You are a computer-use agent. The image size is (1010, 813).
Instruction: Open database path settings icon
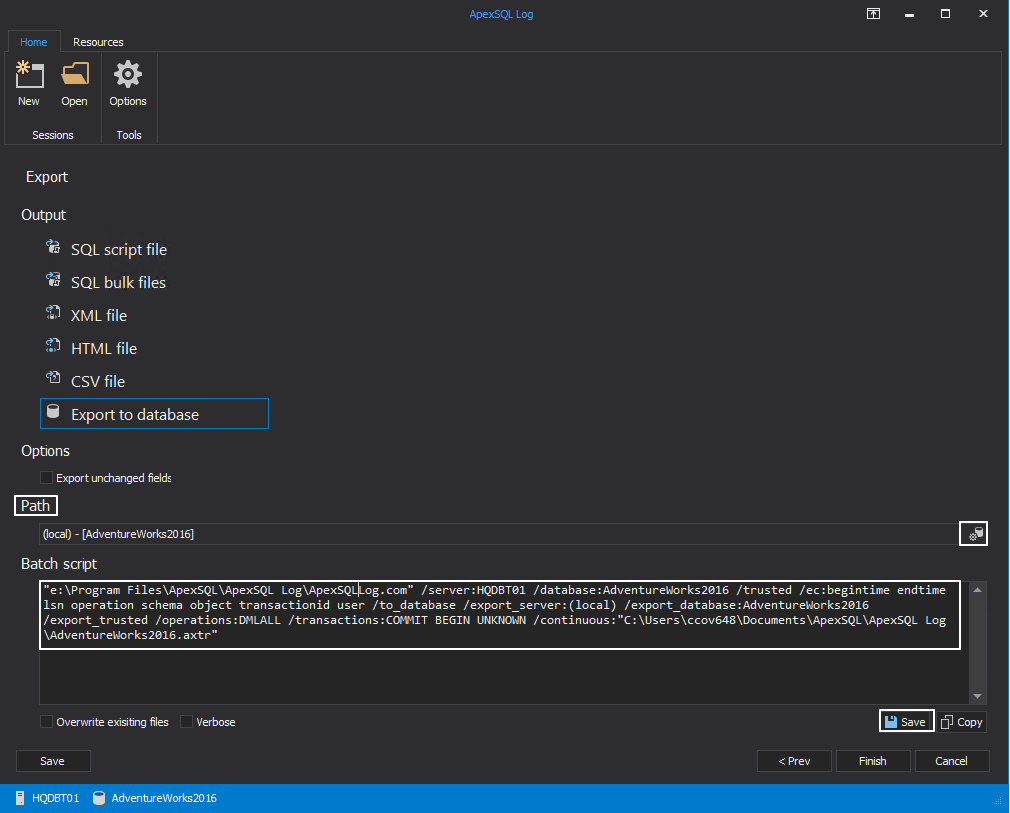[973, 534]
